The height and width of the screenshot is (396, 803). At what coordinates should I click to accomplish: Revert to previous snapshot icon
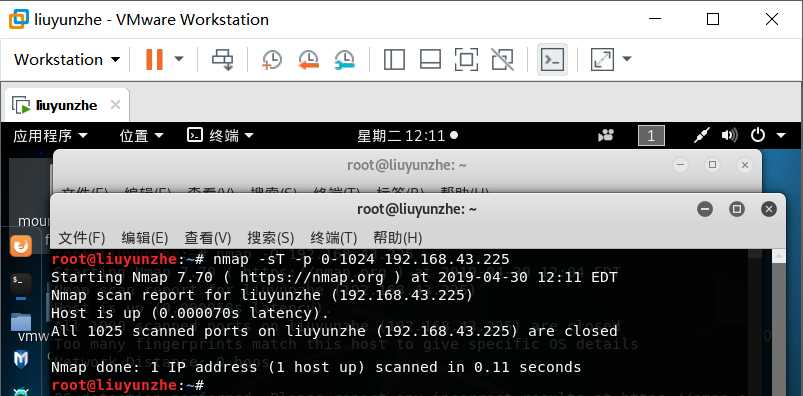pos(308,59)
